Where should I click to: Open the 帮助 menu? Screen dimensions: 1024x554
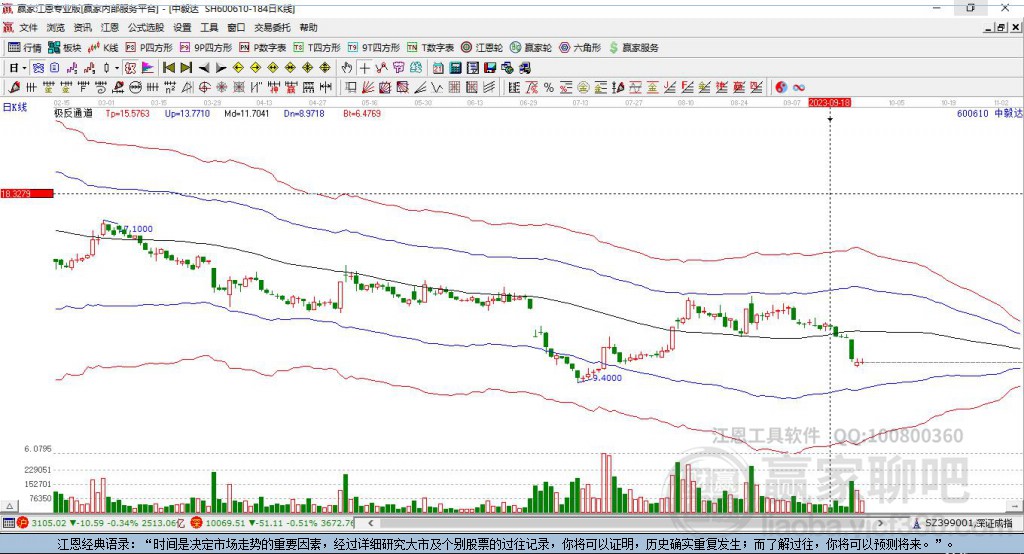(x=308, y=27)
